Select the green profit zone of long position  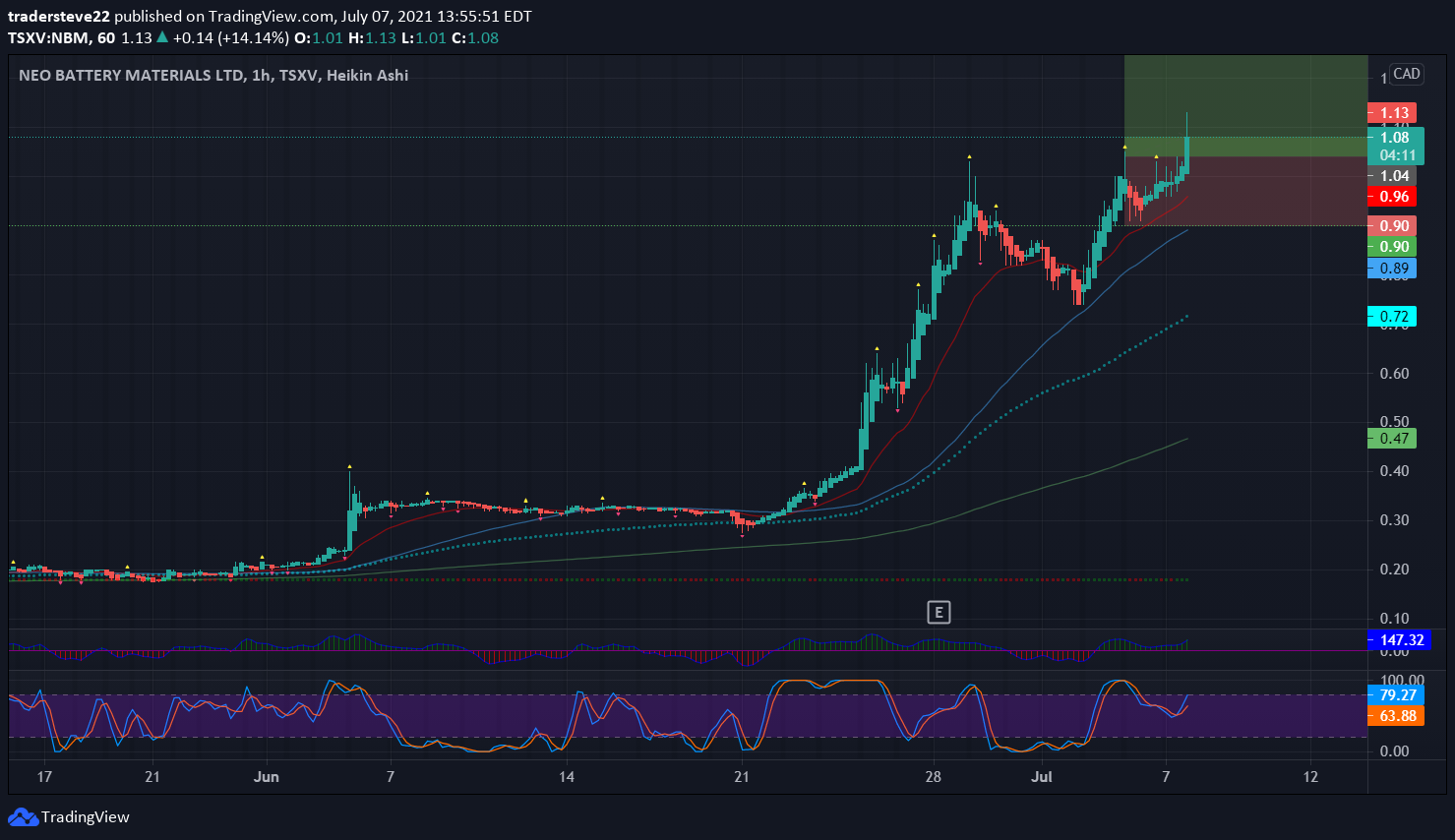[x=1245, y=105]
